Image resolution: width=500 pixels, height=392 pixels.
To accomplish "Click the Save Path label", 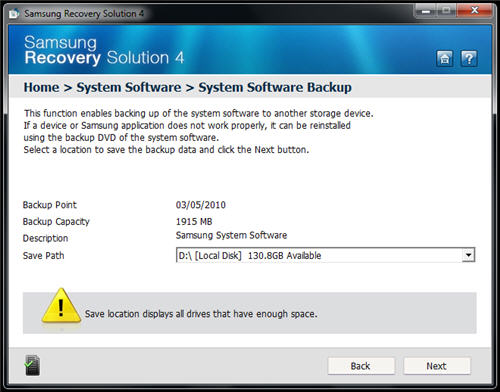I will pos(43,256).
